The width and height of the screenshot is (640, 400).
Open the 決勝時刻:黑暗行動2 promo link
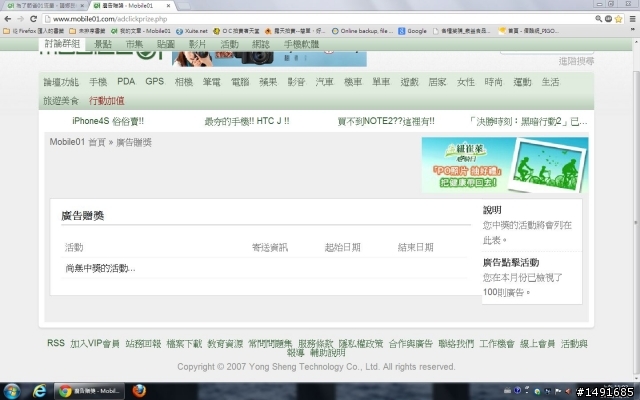528,121
